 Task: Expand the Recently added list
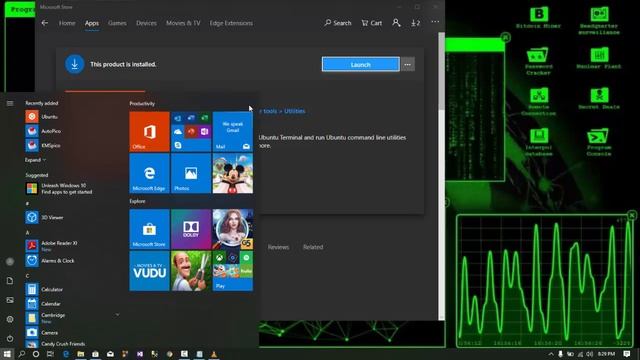pos(35,160)
